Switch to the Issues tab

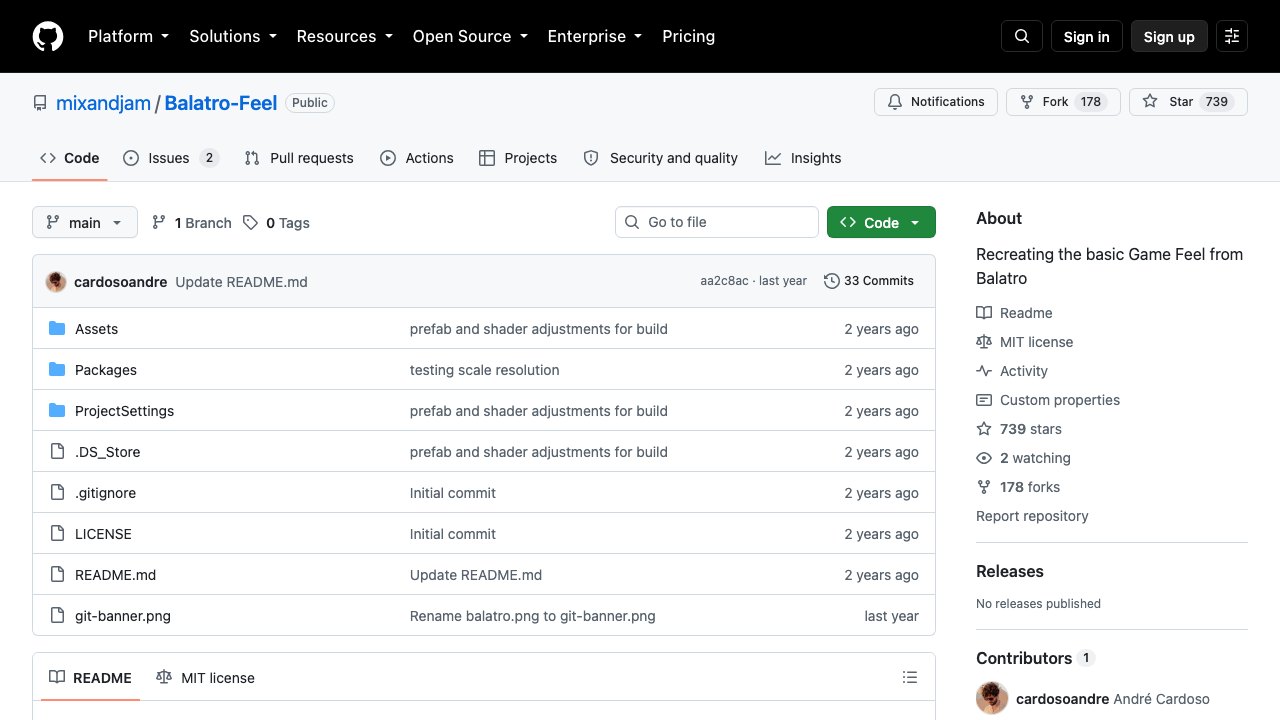pos(171,158)
